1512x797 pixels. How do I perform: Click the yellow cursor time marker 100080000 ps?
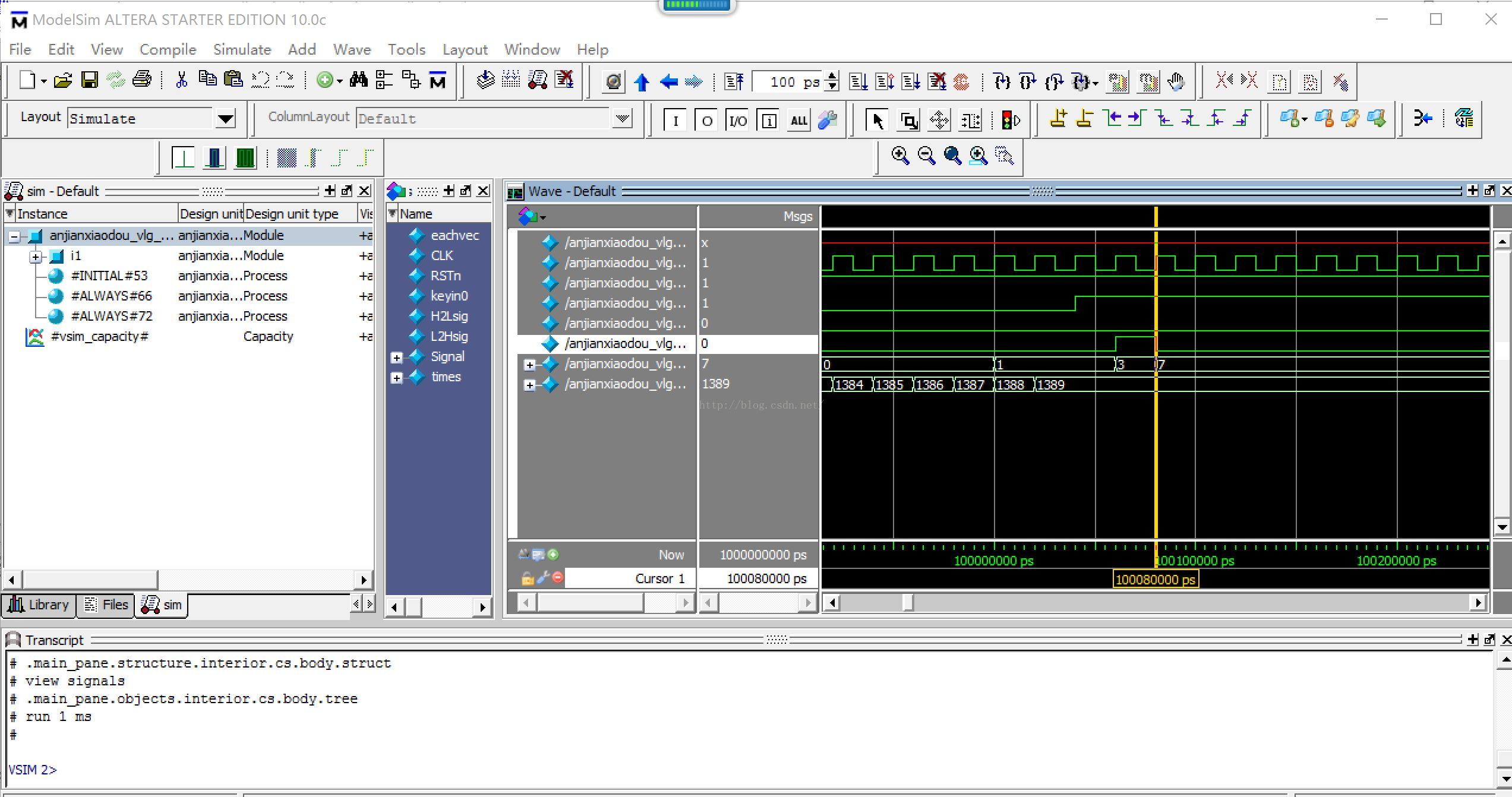(x=1155, y=579)
